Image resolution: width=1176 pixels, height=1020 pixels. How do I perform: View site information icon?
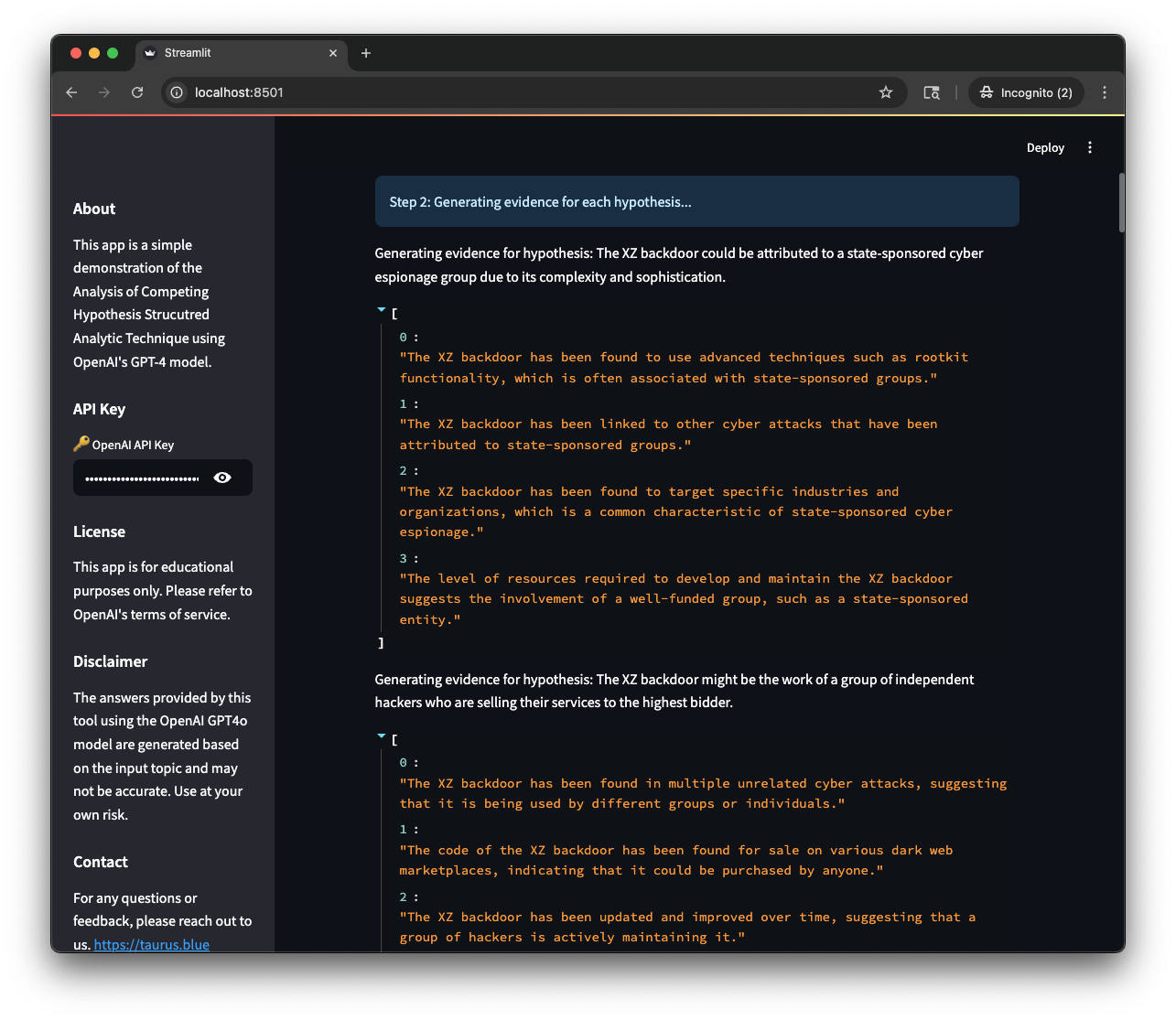pyautogui.click(x=177, y=92)
